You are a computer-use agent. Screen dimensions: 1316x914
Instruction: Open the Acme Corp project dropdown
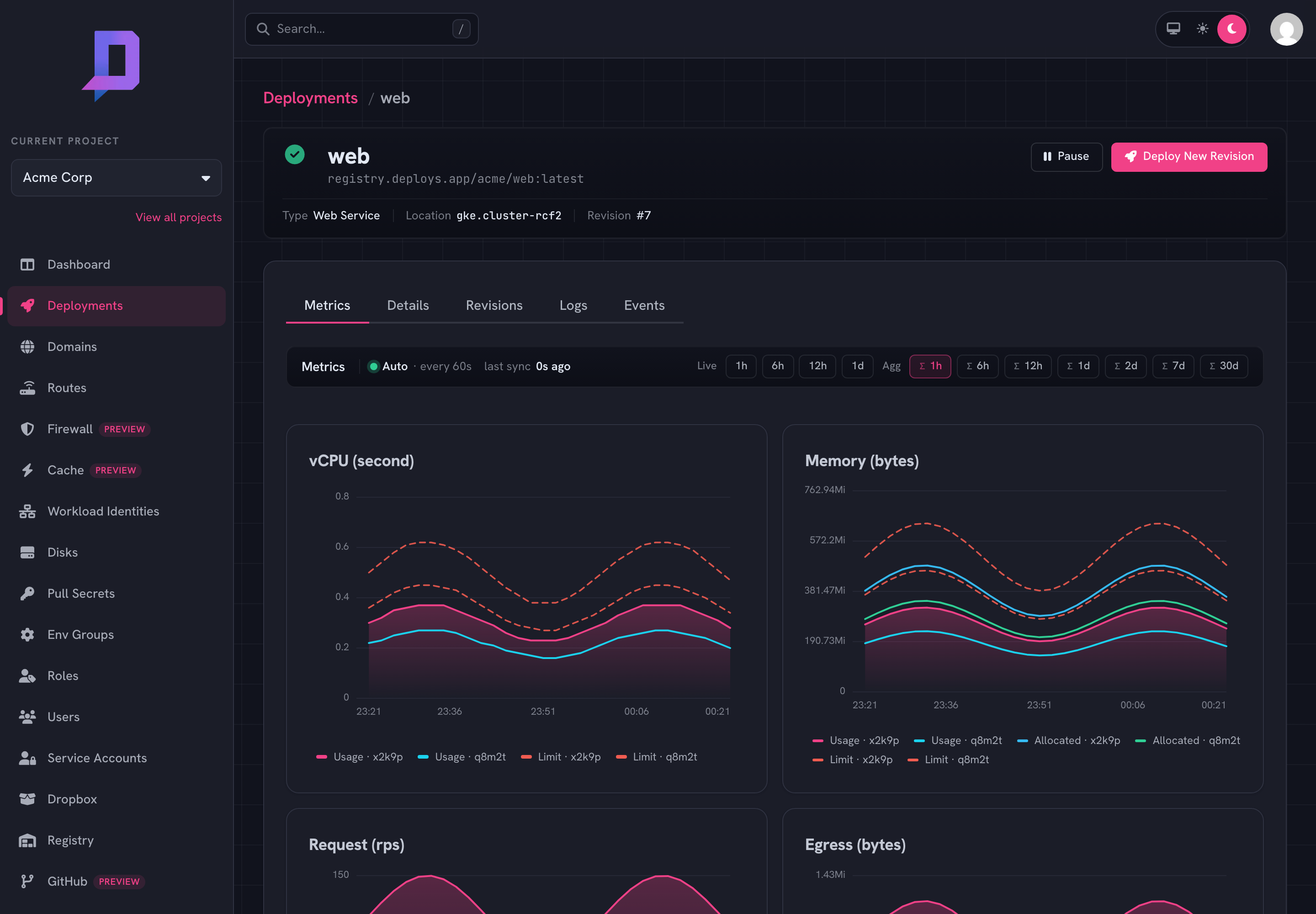click(116, 178)
